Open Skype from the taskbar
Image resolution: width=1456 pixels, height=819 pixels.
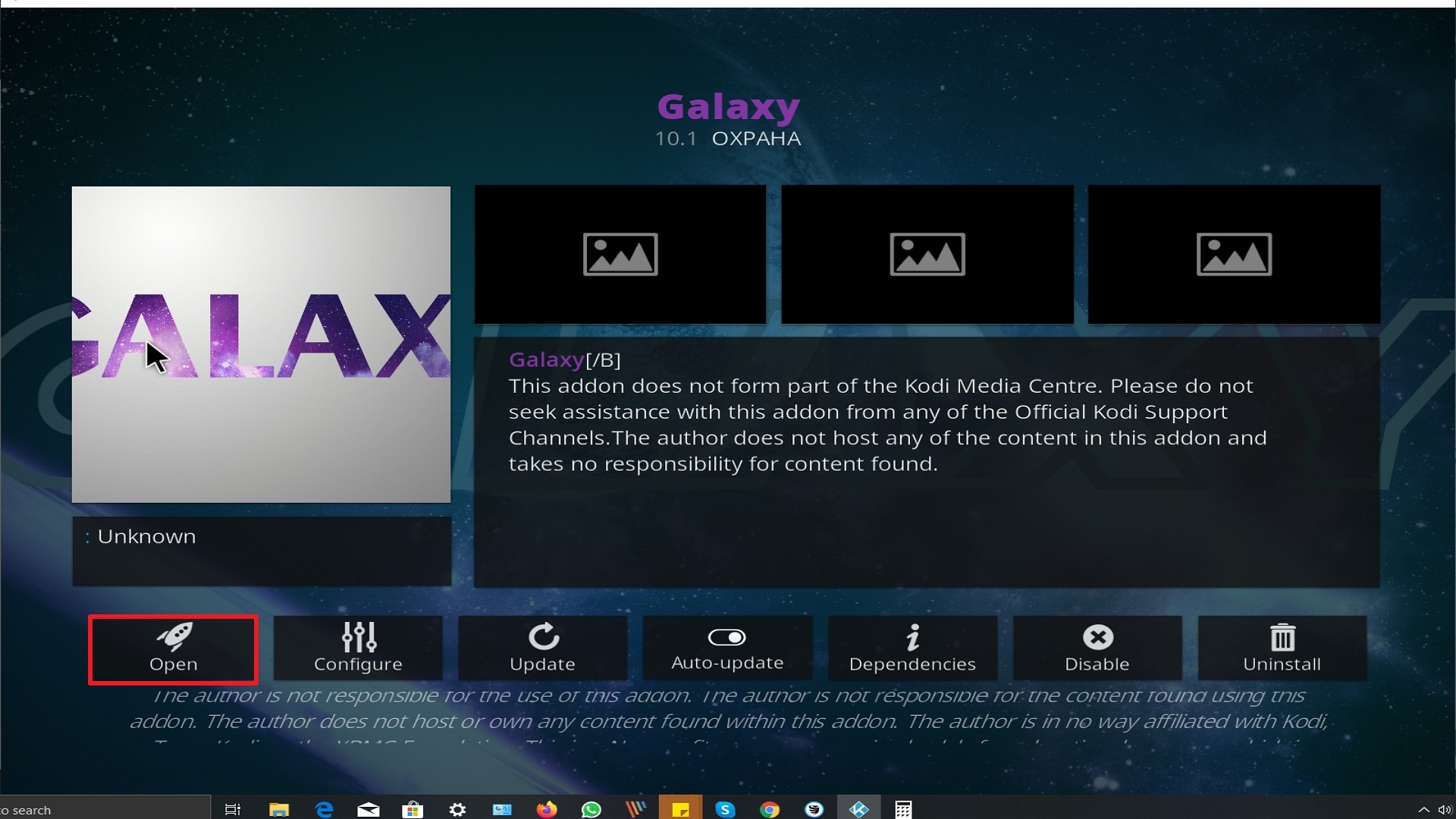coord(725,809)
